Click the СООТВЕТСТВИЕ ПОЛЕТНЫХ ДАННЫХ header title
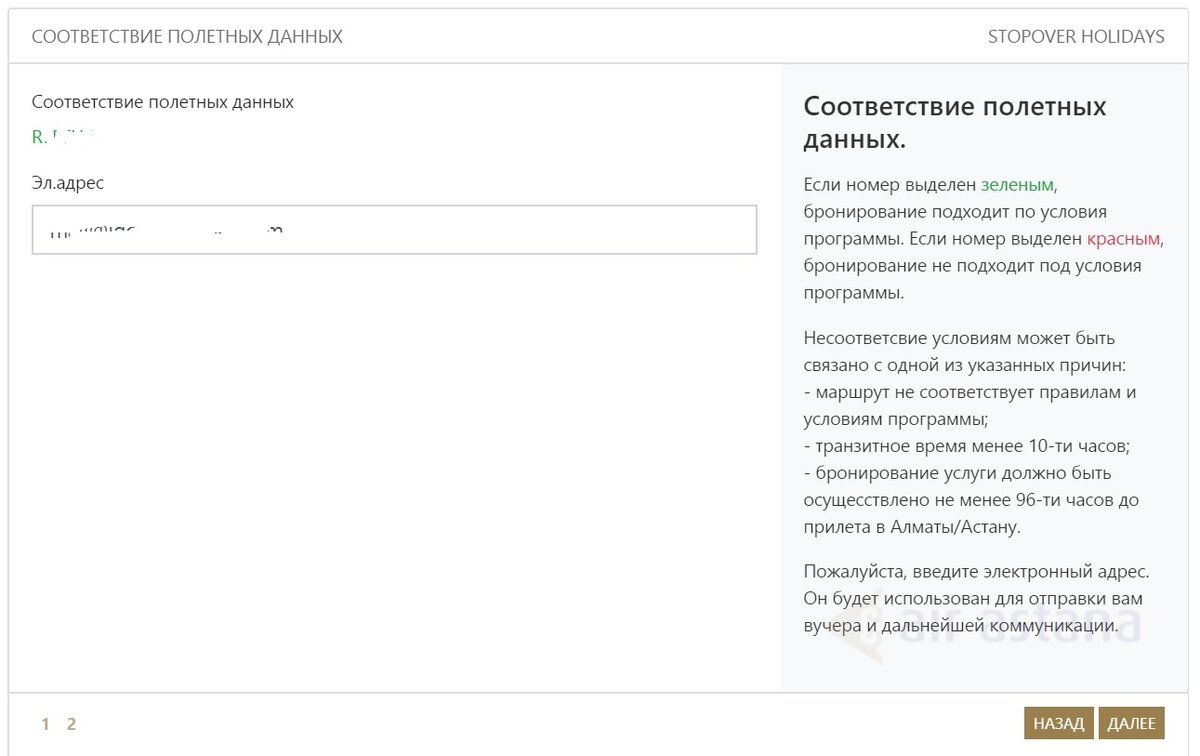 [x=187, y=37]
